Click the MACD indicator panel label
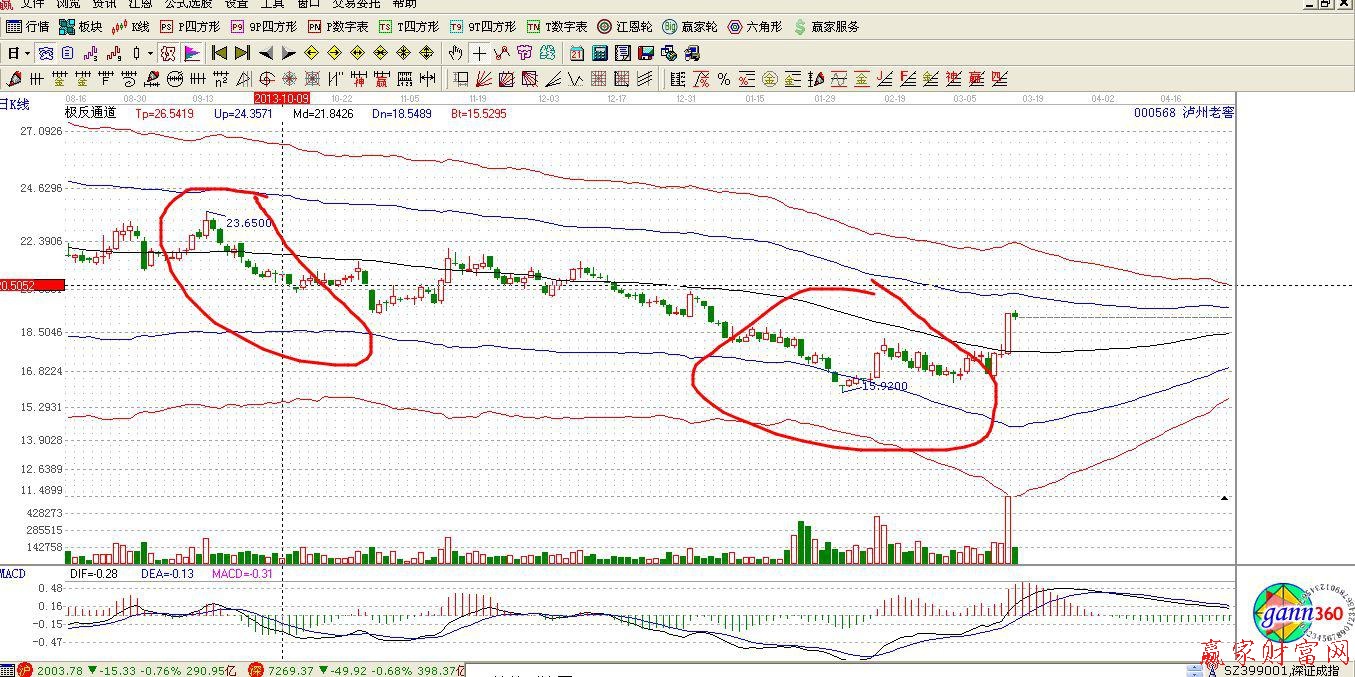This screenshot has width=1355, height=677. pyautogui.click(x=13, y=574)
